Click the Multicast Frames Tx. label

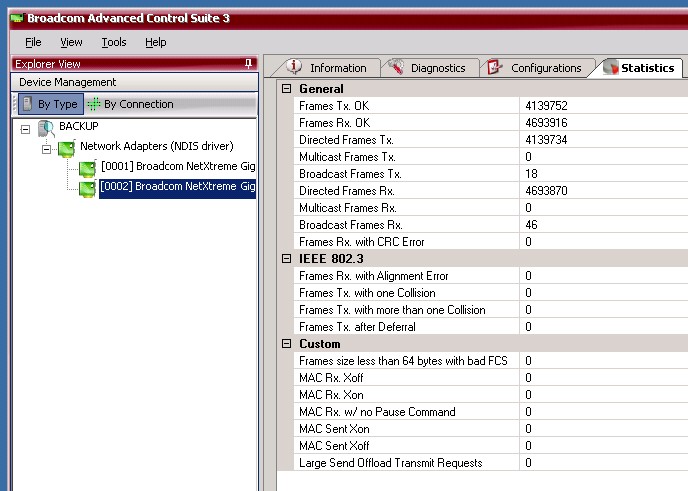[348, 157]
